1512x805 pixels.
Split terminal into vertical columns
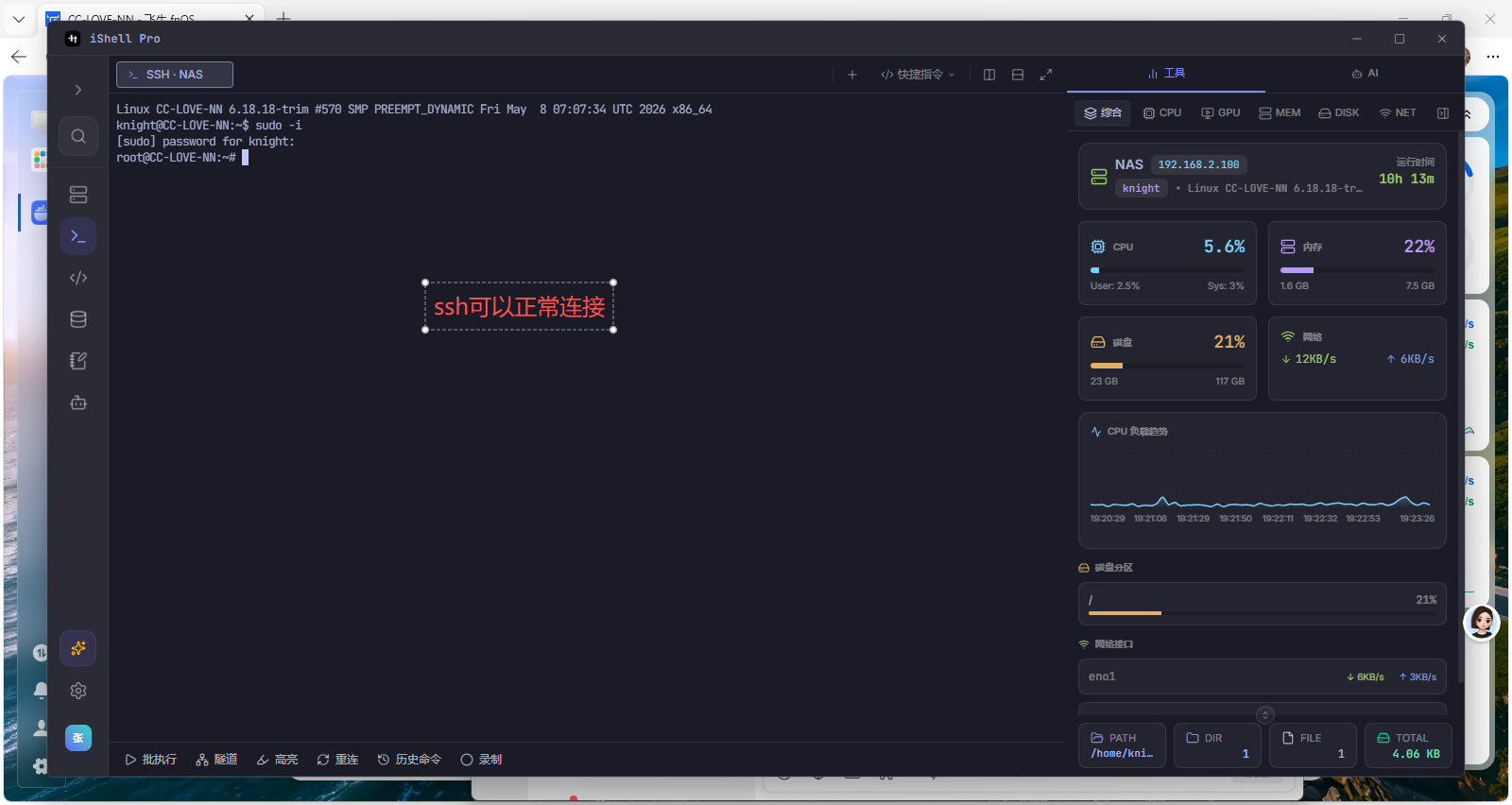(x=989, y=75)
